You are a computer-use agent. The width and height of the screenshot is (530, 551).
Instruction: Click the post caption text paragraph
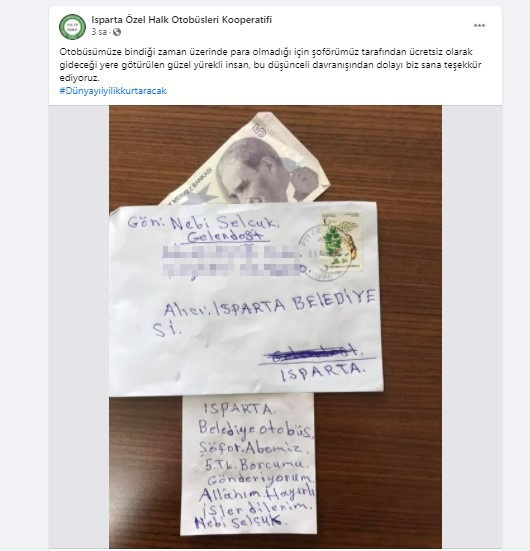(x=270, y=65)
